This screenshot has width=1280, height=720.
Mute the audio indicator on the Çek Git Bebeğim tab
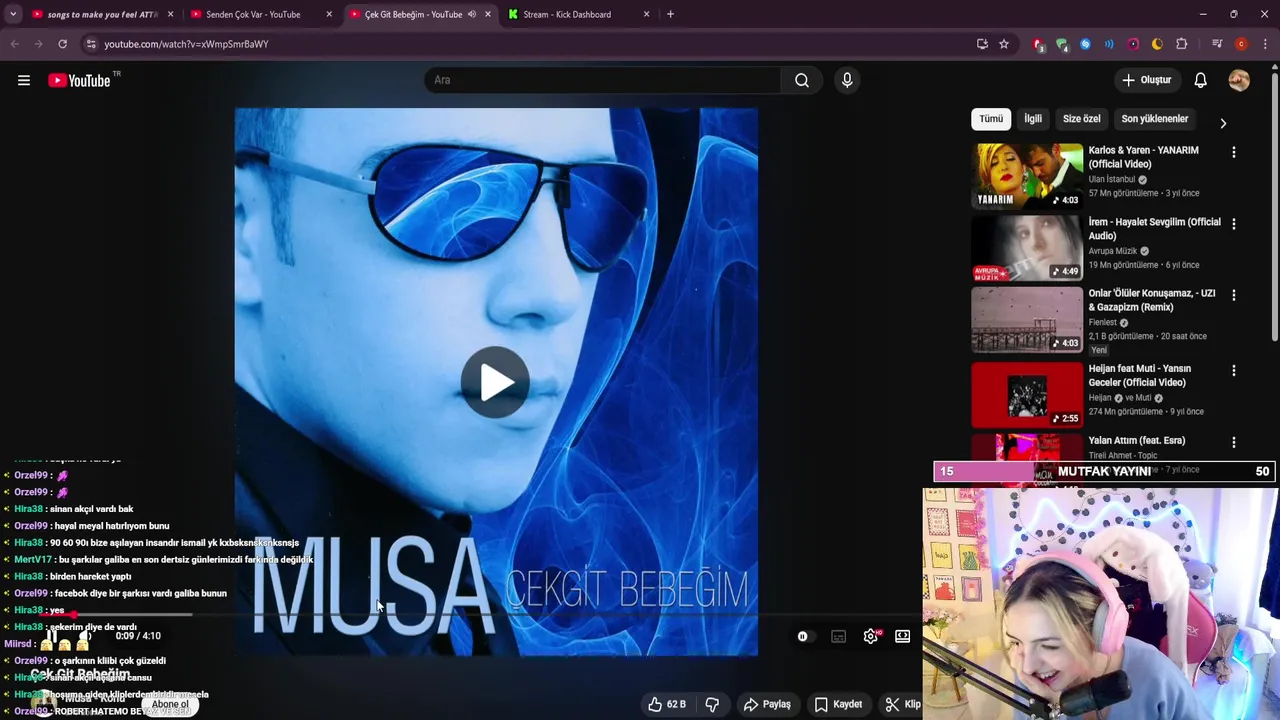(472, 14)
